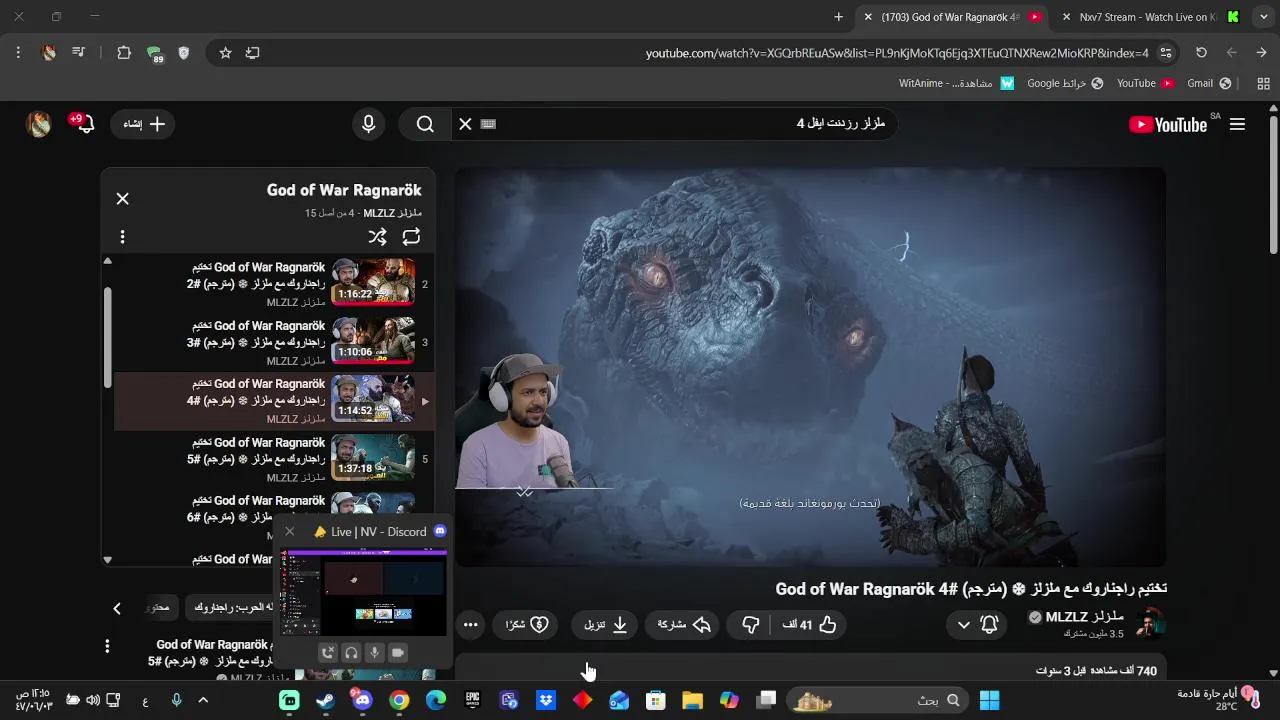
Task: Open the YouTube guide hamburger menu
Action: click(x=1237, y=124)
